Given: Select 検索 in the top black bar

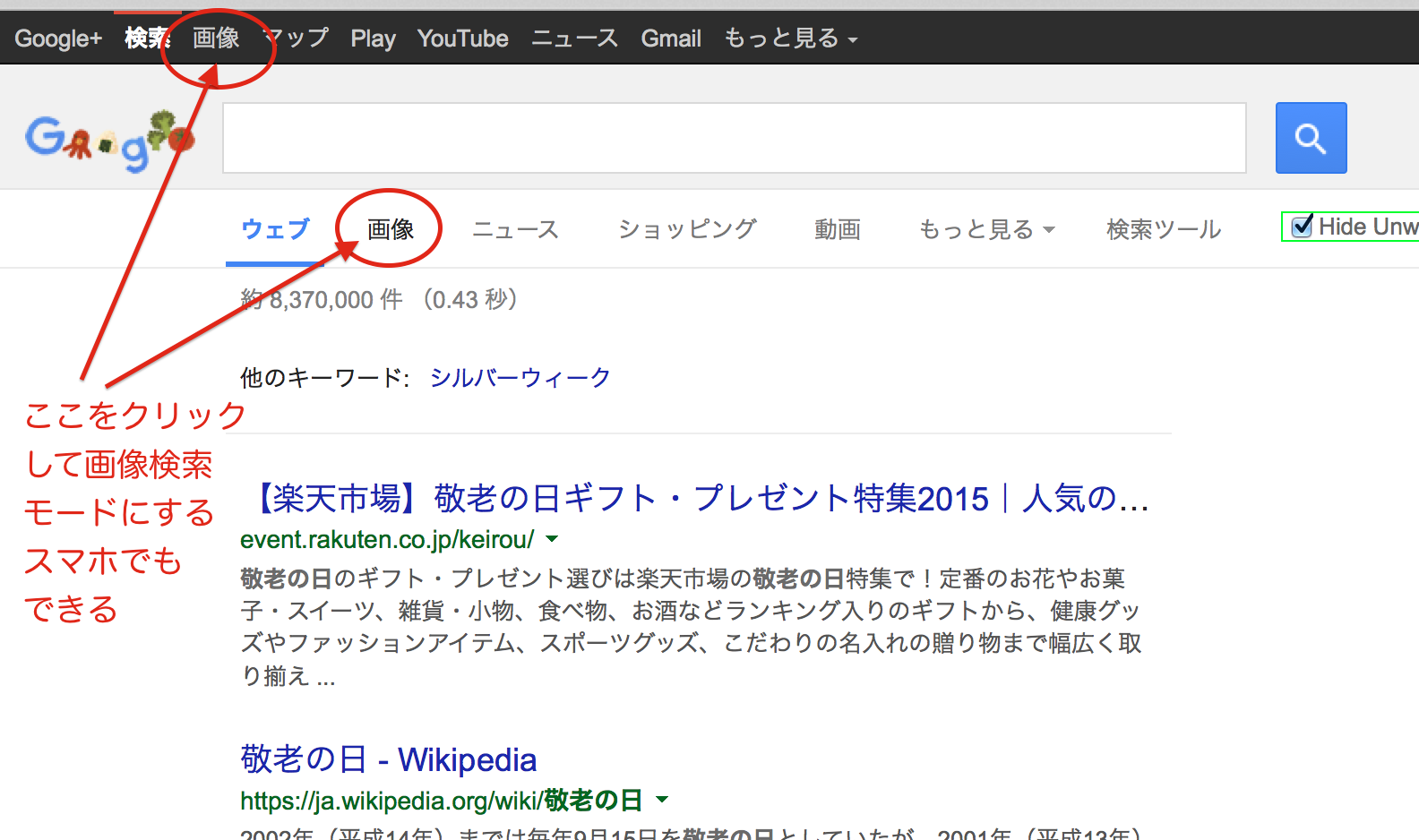Looking at the screenshot, I should click(148, 39).
